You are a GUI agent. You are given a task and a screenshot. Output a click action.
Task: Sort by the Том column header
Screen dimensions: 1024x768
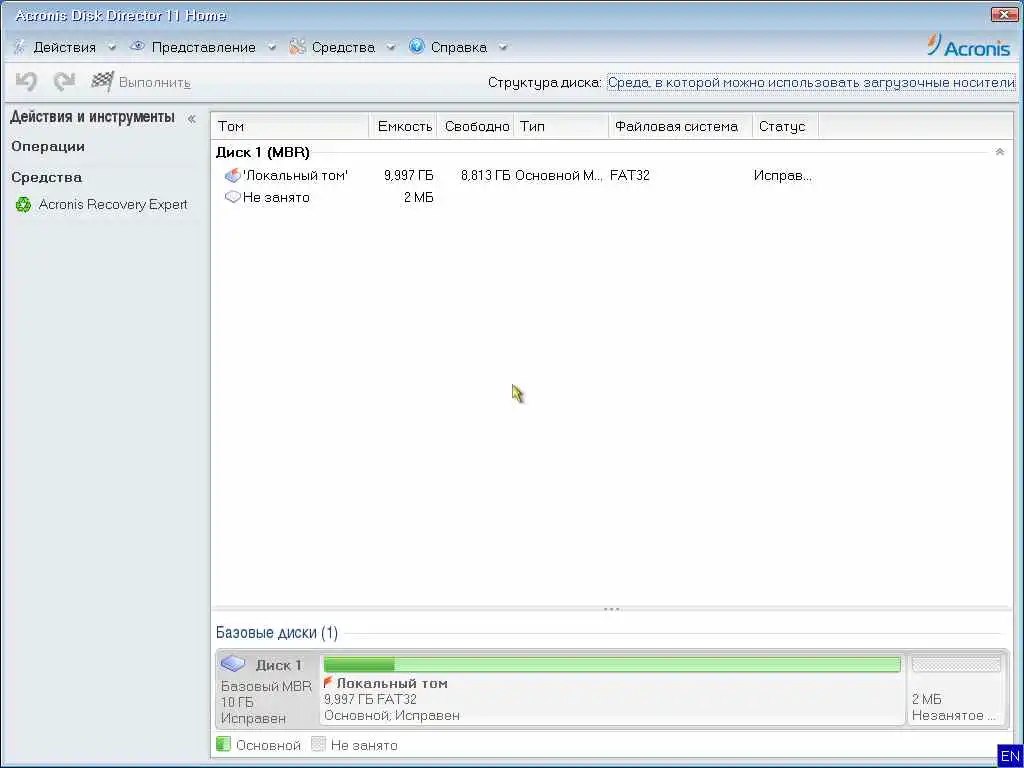click(x=290, y=126)
